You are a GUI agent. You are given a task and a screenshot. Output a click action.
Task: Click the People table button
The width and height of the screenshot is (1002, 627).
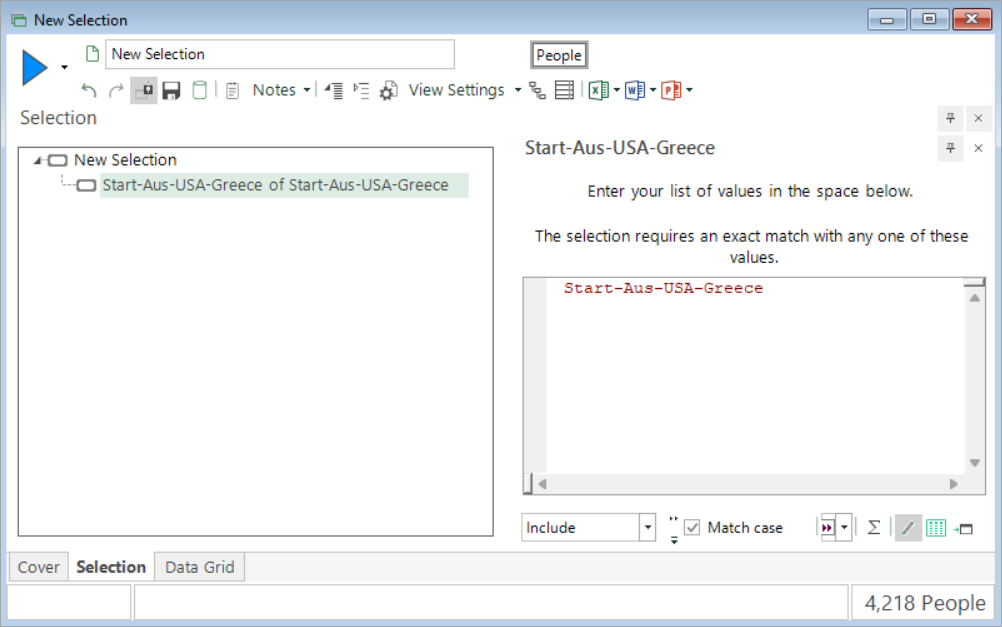point(559,56)
